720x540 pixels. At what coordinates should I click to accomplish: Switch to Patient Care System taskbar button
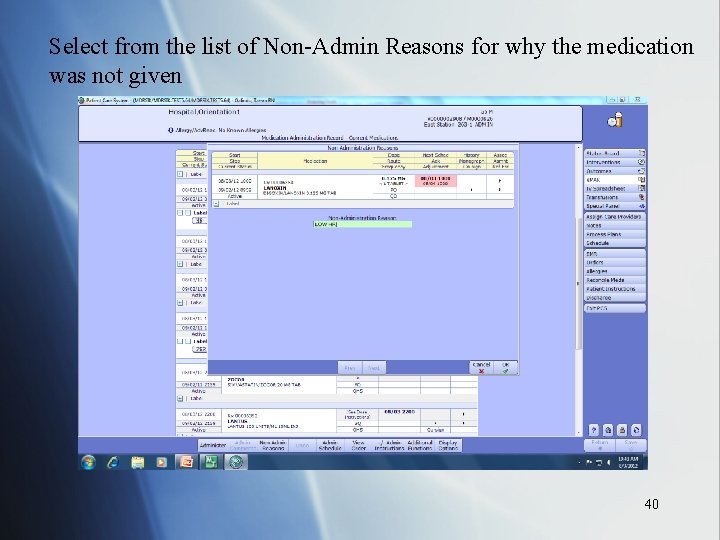pyautogui.click(x=236, y=462)
